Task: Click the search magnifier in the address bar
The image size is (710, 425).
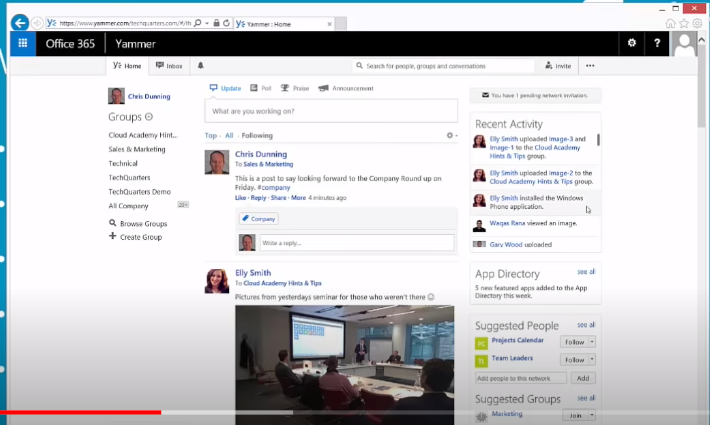Action: tap(197, 23)
